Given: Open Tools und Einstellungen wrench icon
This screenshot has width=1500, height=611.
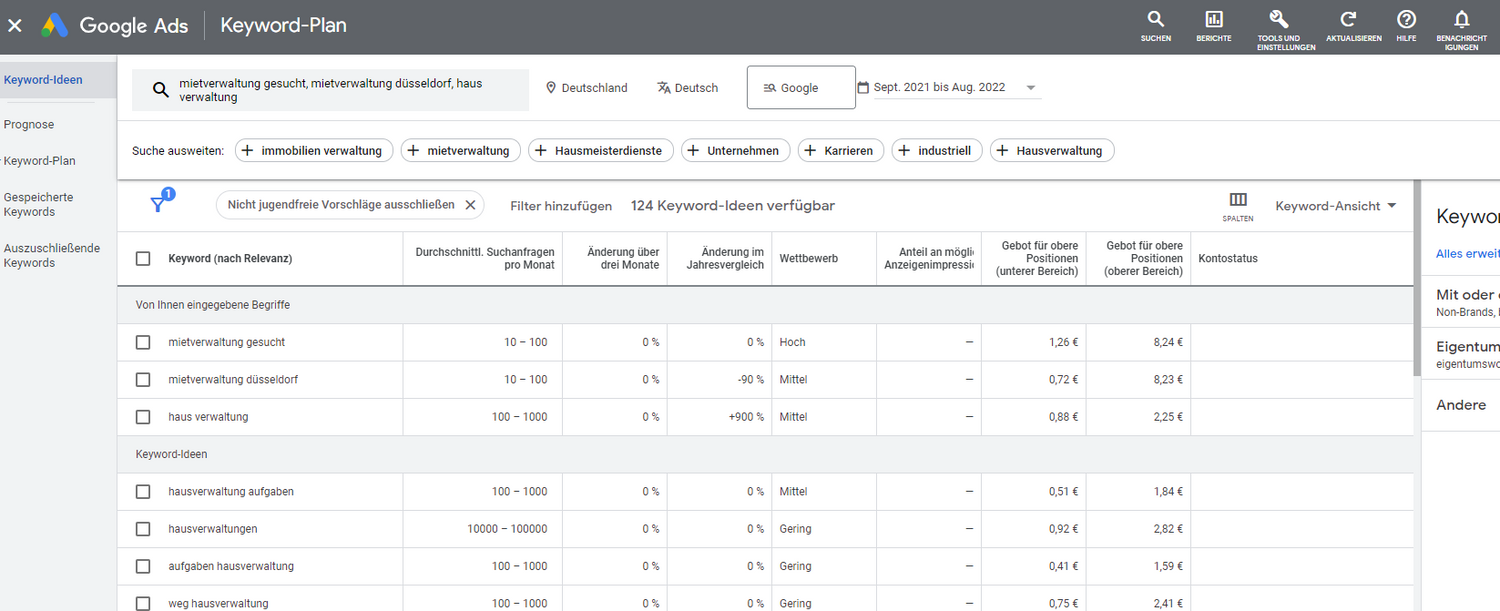Looking at the screenshot, I should pos(1278,20).
